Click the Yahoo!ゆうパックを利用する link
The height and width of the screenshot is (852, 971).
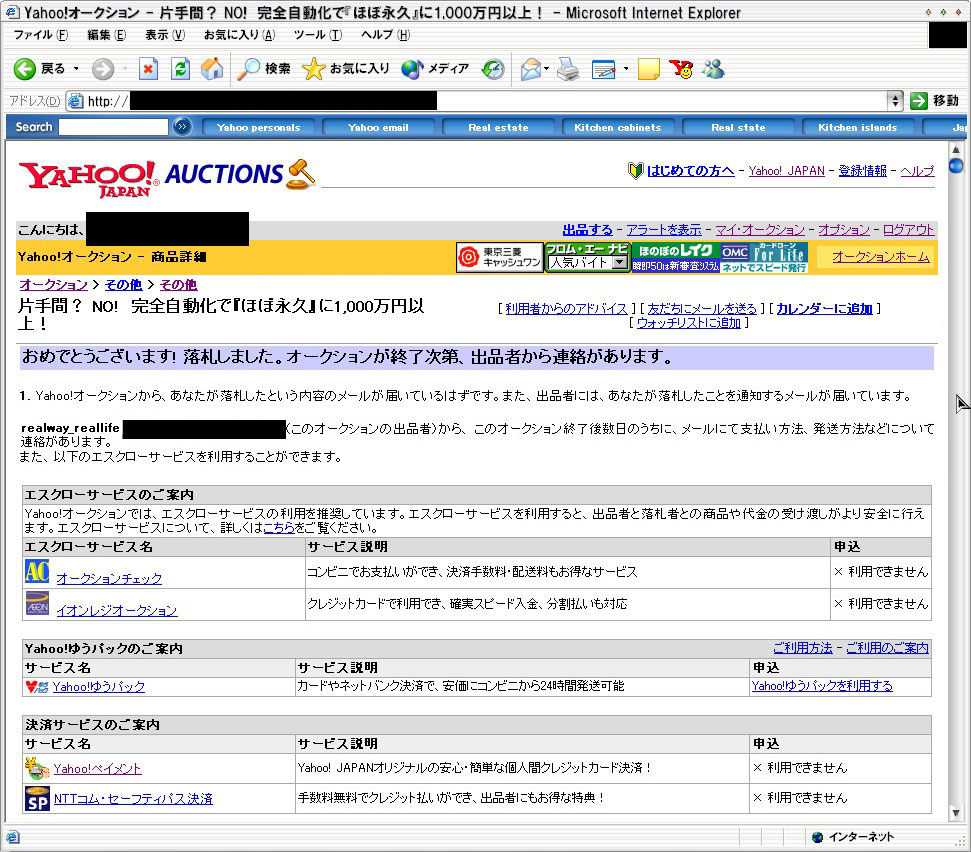tap(822, 685)
